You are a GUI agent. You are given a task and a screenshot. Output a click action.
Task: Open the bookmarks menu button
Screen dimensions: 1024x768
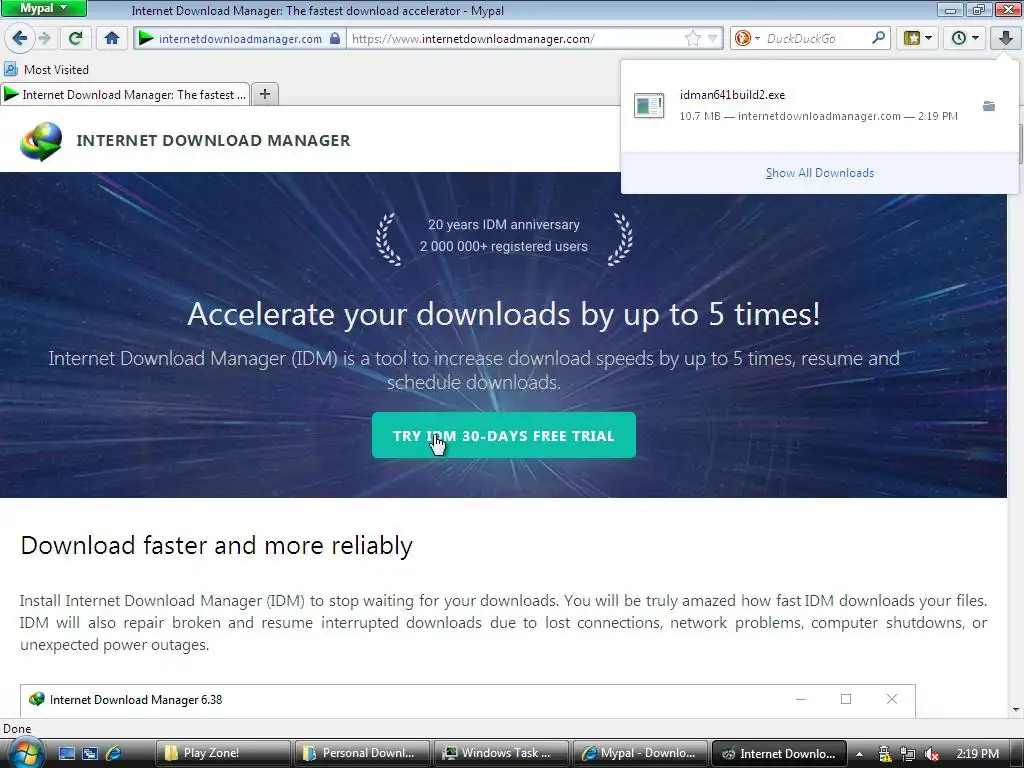point(918,38)
